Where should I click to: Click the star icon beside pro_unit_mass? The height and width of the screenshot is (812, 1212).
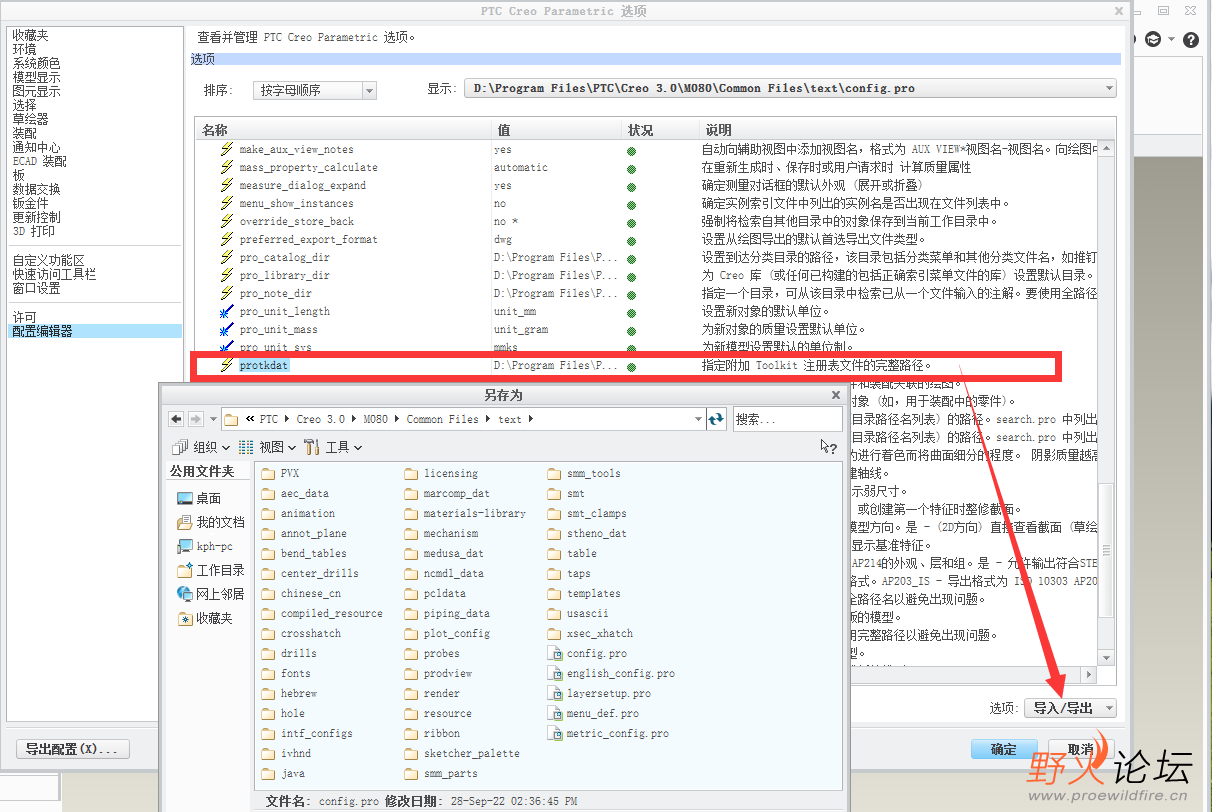tap(227, 329)
